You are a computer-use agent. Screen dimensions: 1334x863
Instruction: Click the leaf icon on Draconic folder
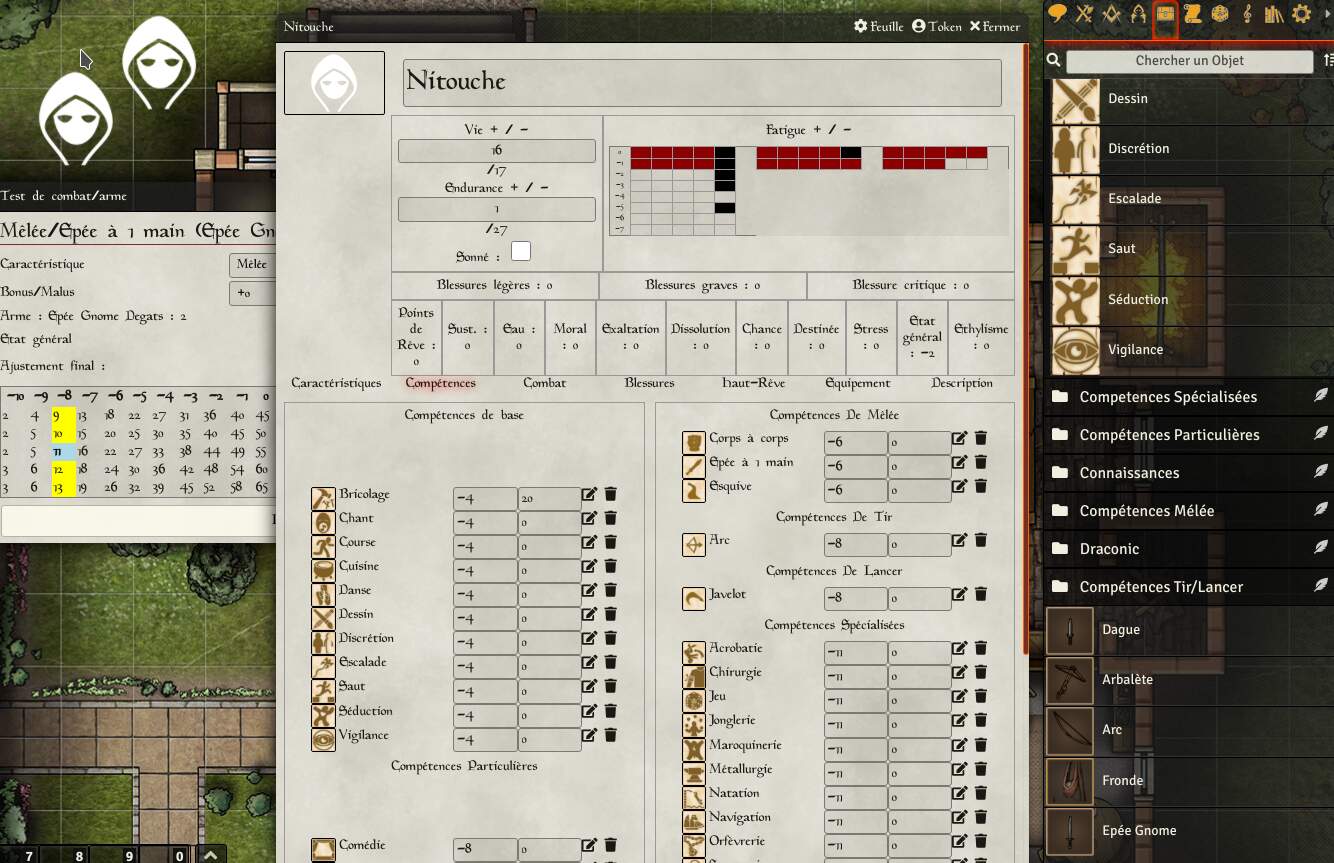pyautogui.click(x=1321, y=548)
